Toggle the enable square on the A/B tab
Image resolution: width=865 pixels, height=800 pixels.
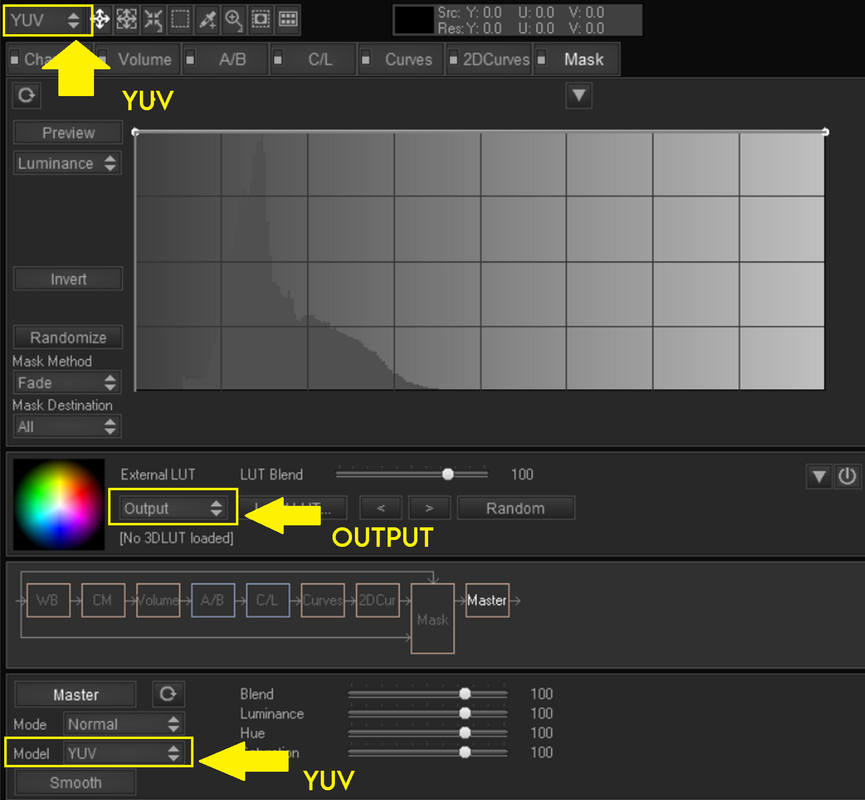[190, 59]
